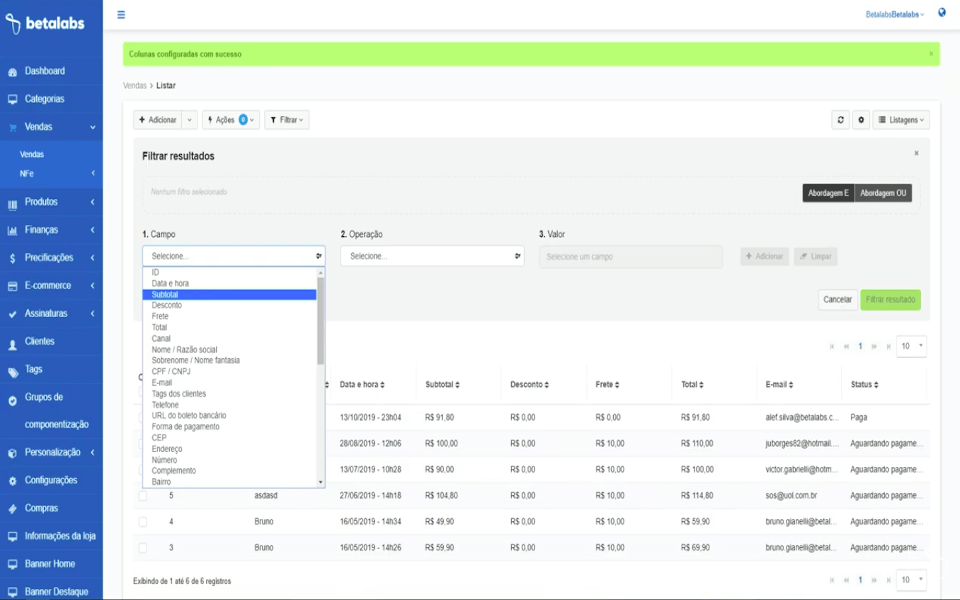The height and width of the screenshot is (600, 960).
Task: Sort by Subtotal column header arrows
Action: (457, 384)
